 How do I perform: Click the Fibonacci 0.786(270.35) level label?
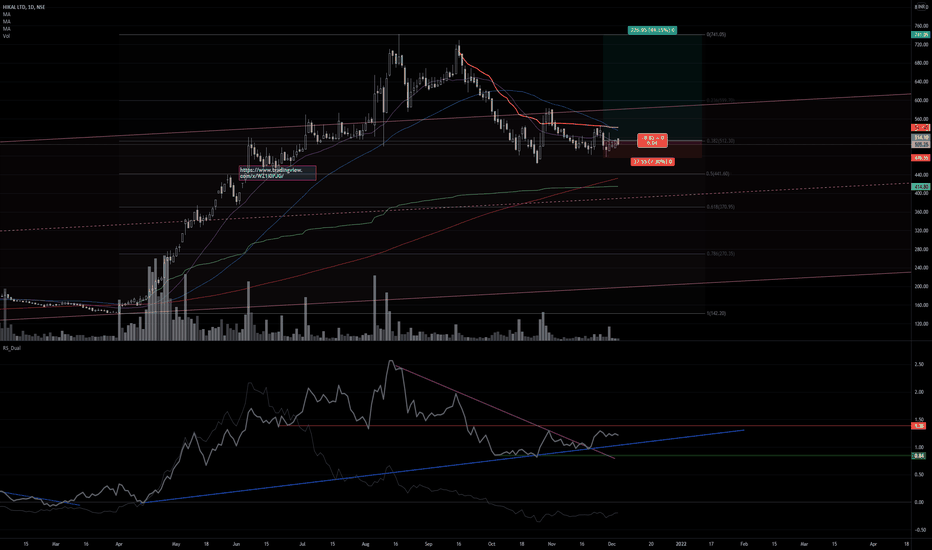coord(720,253)
